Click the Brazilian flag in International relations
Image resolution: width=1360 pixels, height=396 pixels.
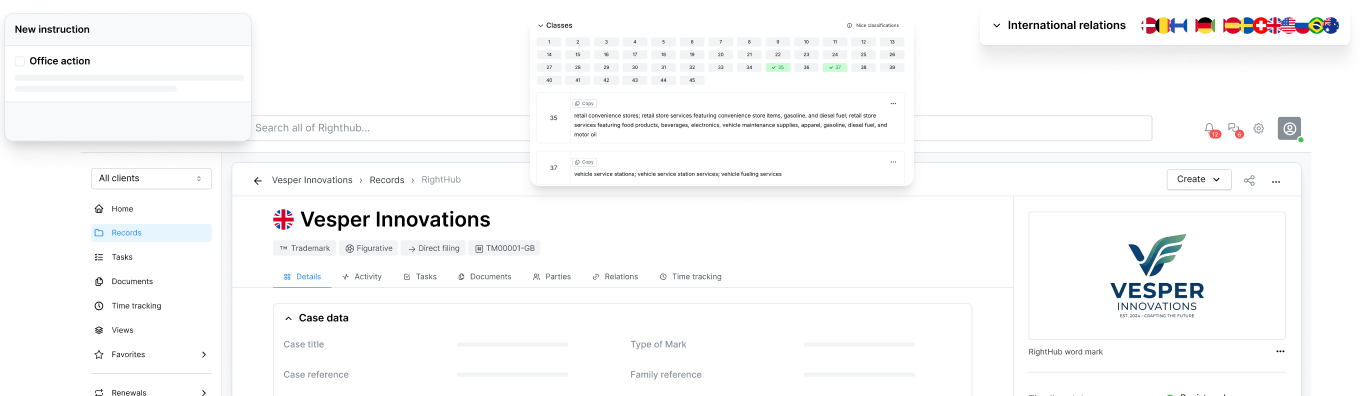pos(1317,25)
